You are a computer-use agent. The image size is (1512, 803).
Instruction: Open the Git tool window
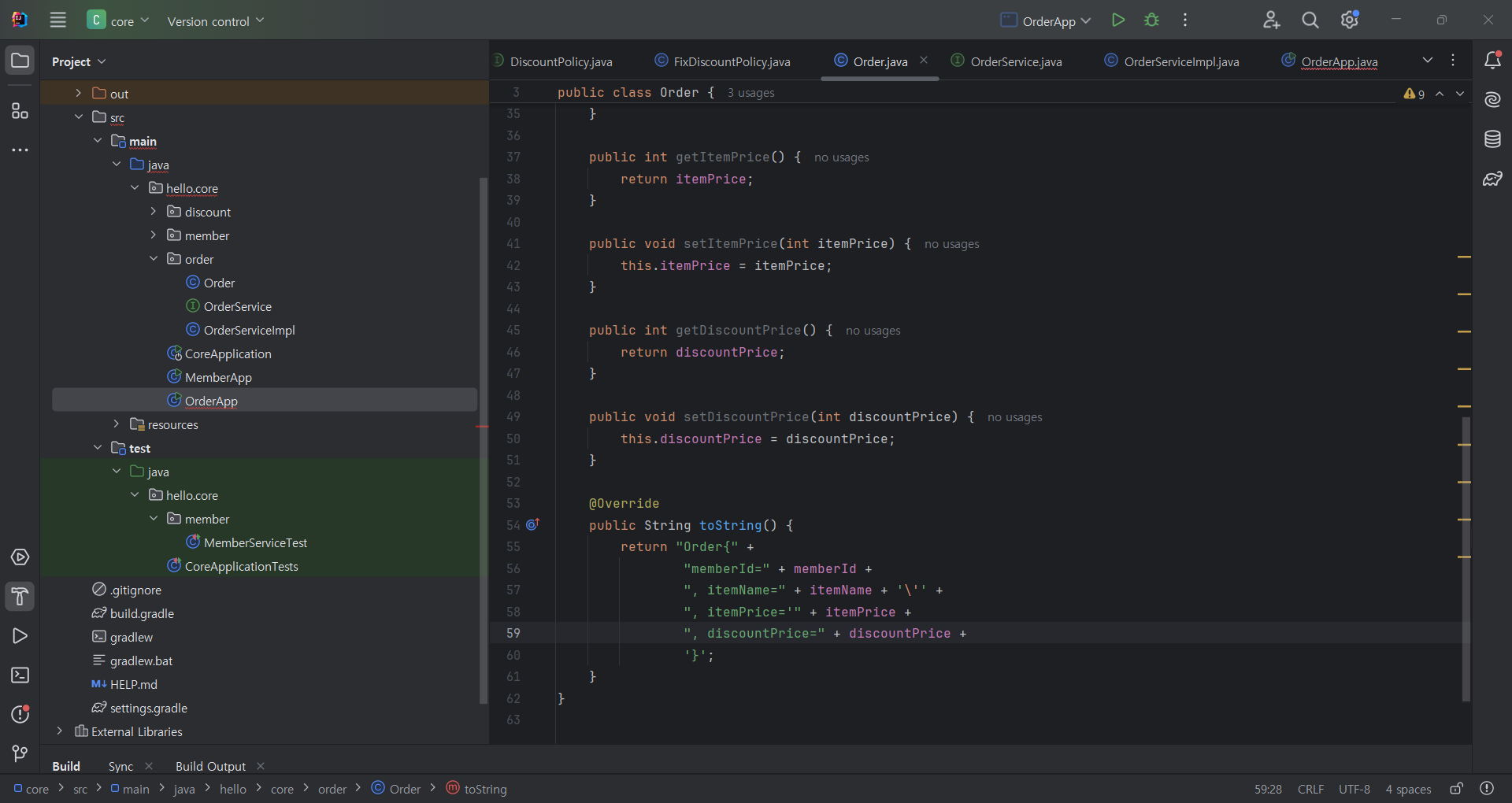click(x=20, y=753)
